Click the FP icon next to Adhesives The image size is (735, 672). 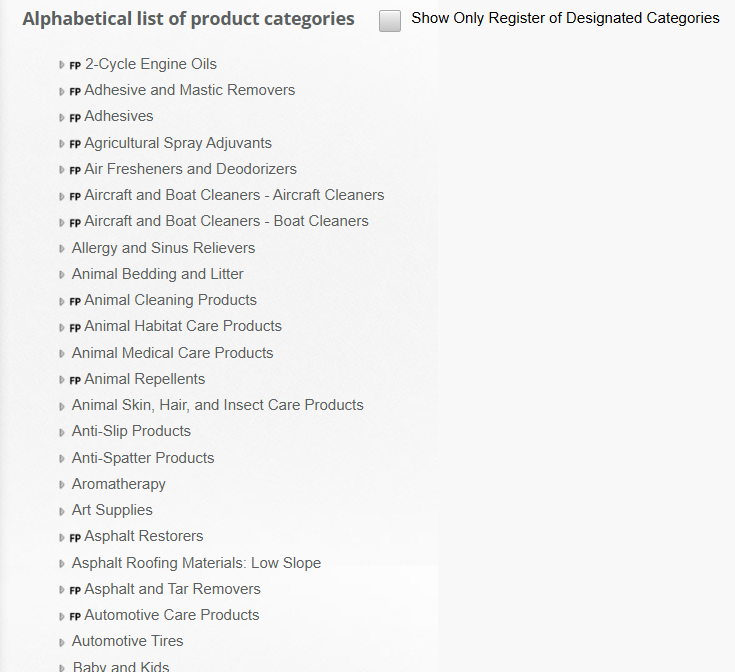(76, 117)
